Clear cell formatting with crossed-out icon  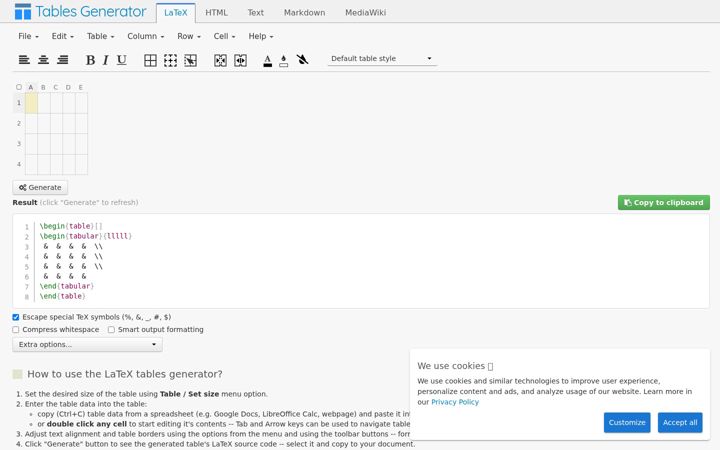(x=302, y=59)
